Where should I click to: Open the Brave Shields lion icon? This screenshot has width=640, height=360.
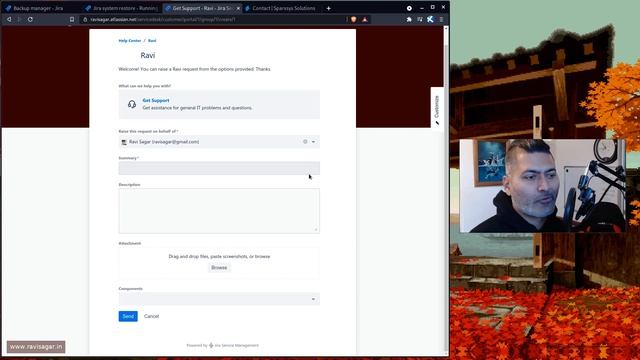point(353,19)
